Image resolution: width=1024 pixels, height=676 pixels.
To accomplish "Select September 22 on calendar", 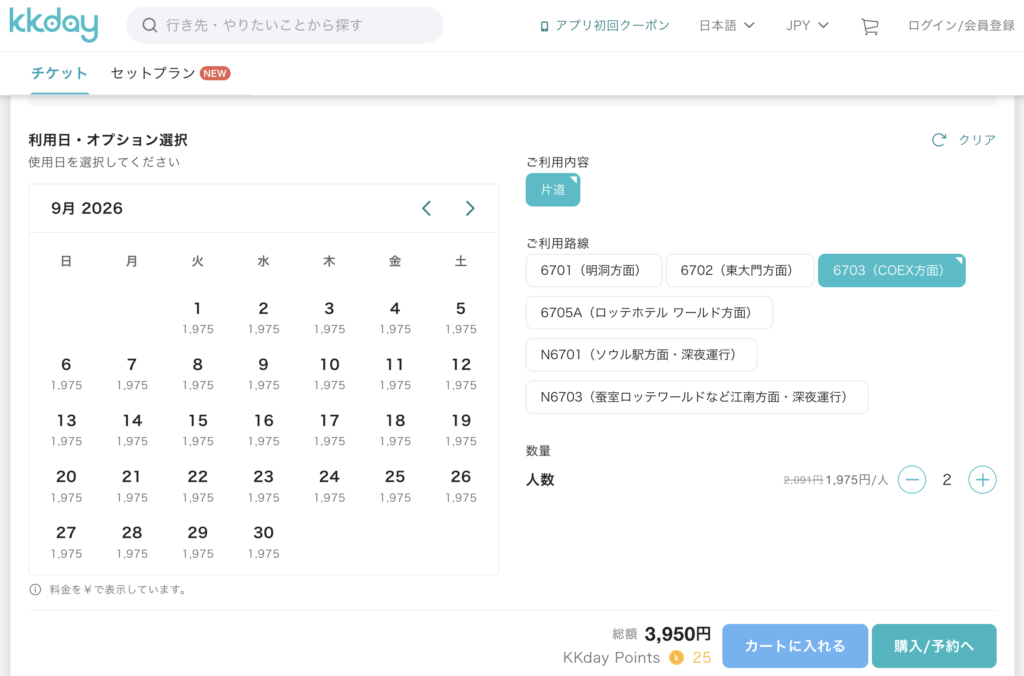I will [x=198, y=485].
